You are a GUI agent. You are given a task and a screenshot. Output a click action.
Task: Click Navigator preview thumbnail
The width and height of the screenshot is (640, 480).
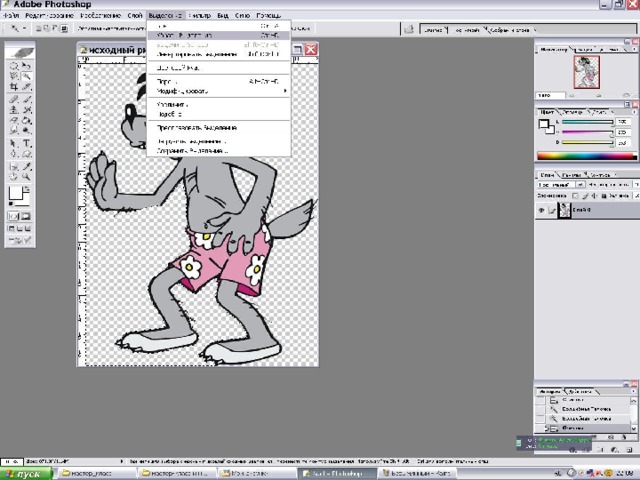587,72
